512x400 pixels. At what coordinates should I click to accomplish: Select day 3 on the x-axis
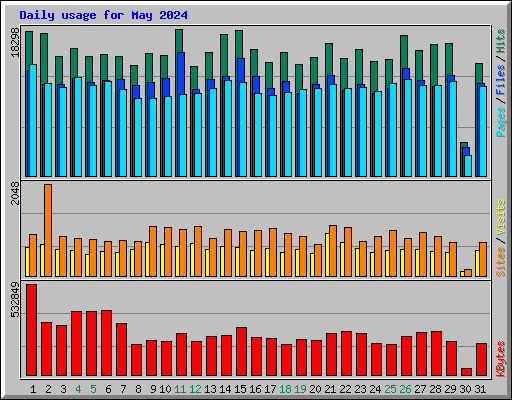tap(63, 389)
